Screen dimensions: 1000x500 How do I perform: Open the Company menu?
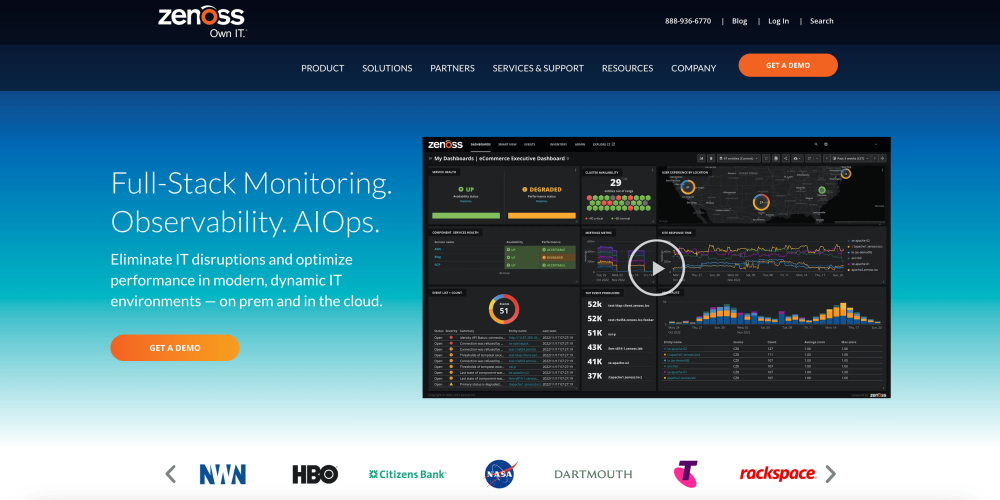click(x=693, y=68)
